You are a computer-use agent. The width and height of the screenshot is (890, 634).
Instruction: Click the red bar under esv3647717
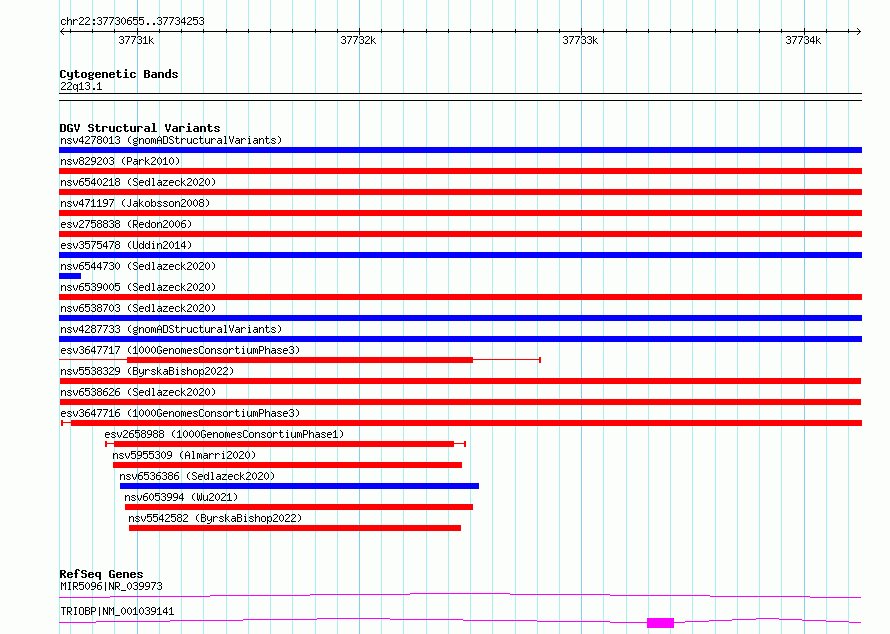pos(300,360)
